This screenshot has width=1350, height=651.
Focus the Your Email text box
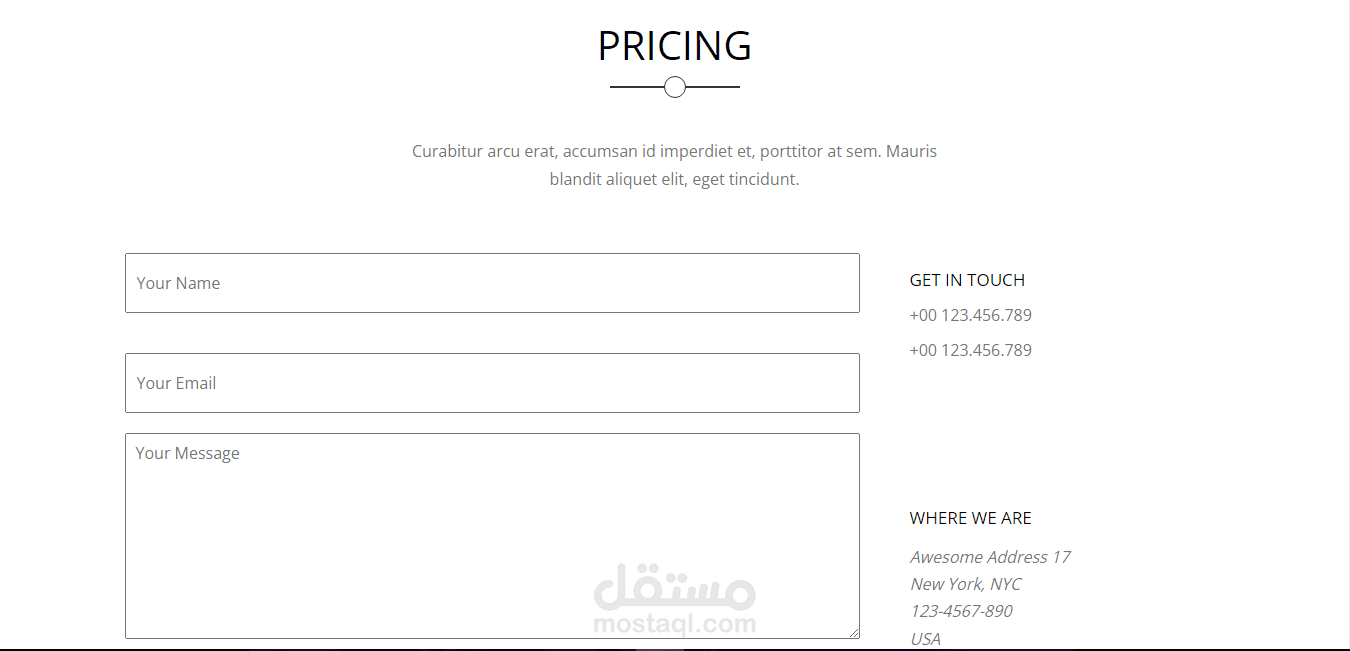[492, 383]
